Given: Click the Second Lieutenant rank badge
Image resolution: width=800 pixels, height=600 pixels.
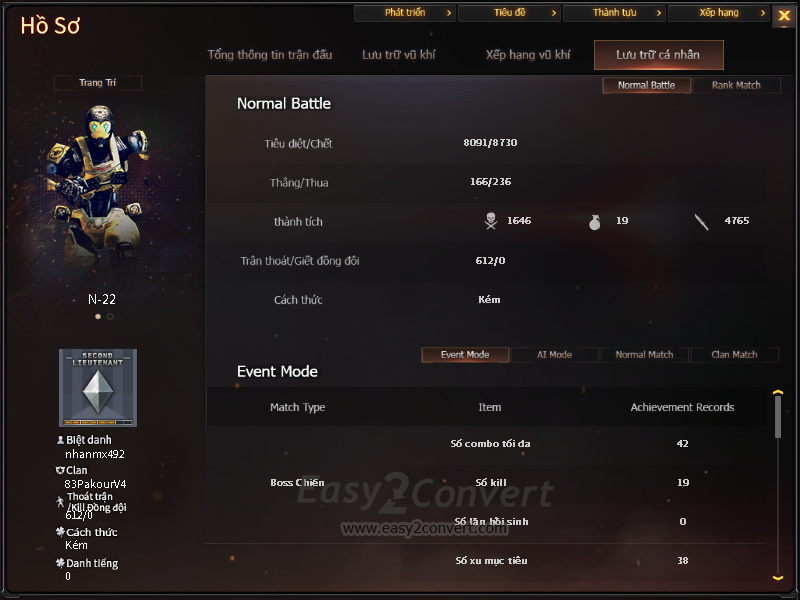Looking at the screenshot, I should click(98, 388).
